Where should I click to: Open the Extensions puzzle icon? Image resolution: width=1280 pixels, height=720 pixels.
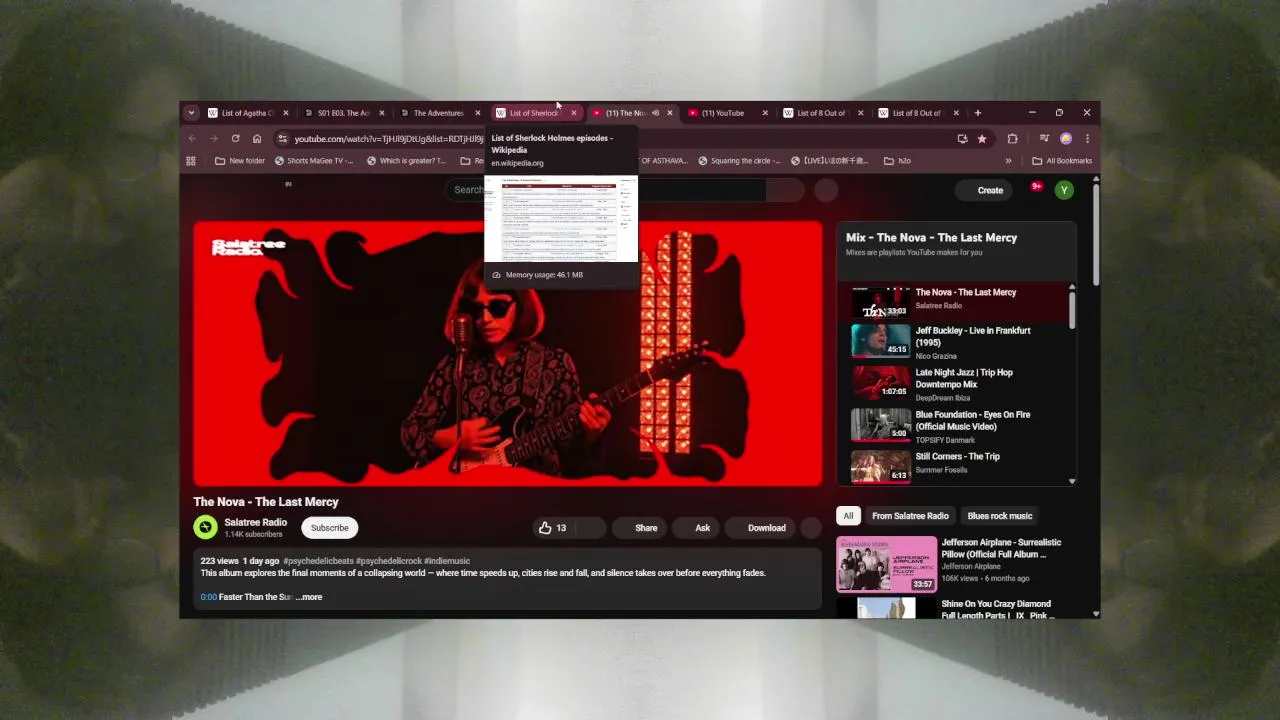pyautogui.click(x=1012, y=139)
